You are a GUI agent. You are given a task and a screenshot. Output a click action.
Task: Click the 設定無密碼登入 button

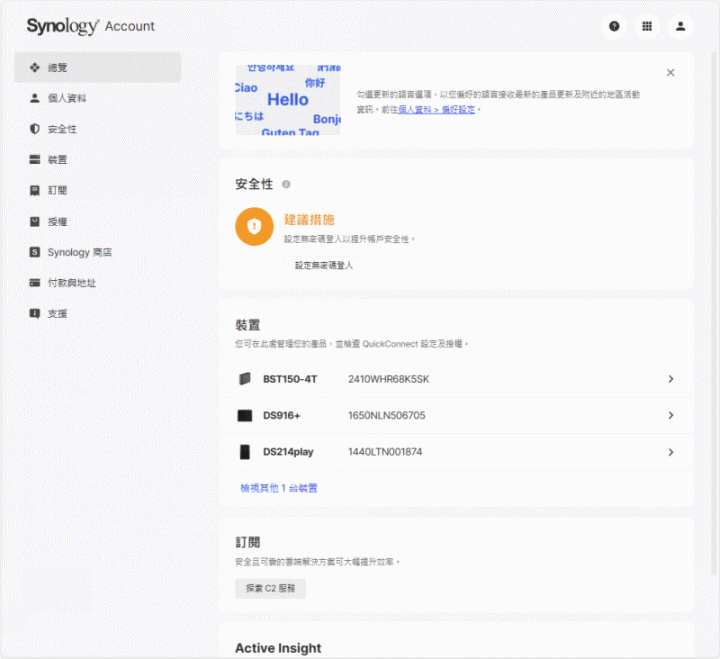point(324,265)
